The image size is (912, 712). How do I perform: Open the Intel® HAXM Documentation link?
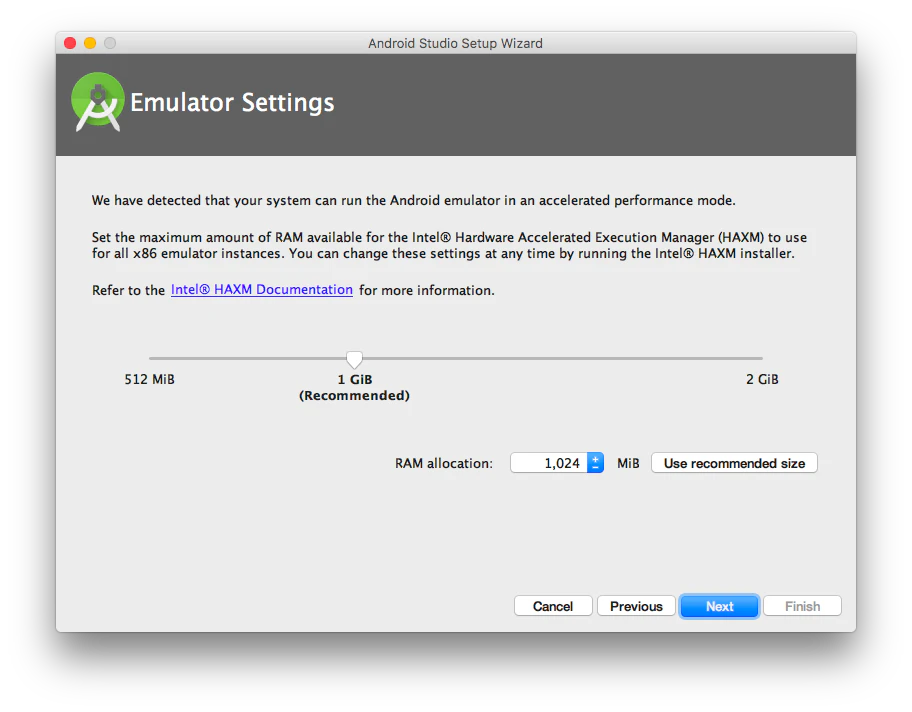click(262, 290)
